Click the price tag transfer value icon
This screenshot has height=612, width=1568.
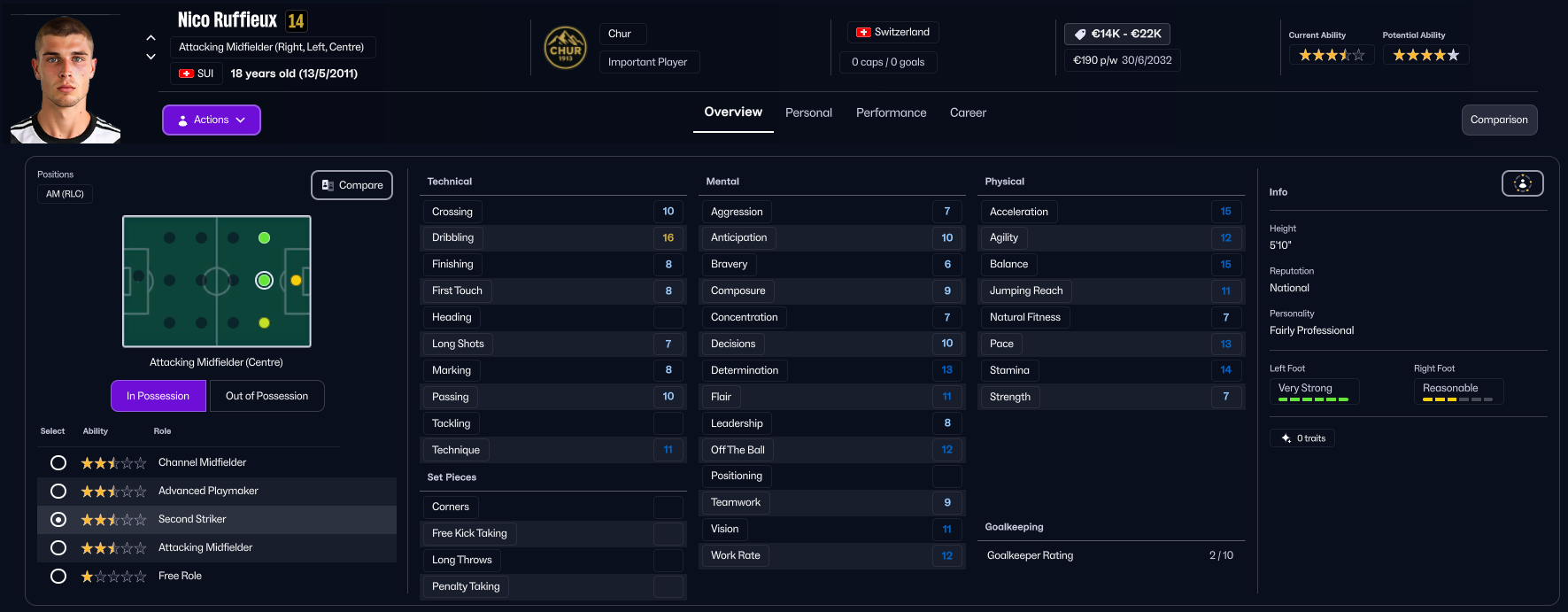pos(1080,34)
